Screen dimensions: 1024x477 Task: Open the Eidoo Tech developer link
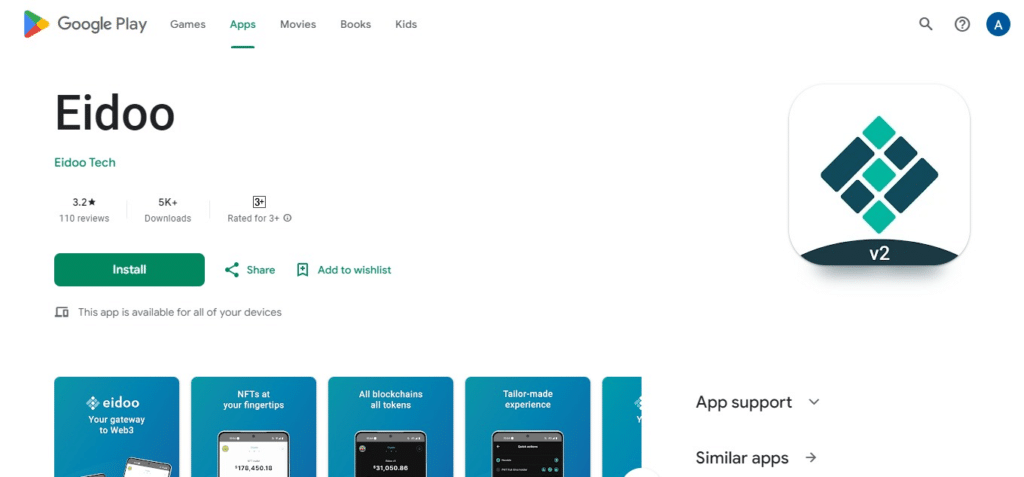[x=85, y=163]
